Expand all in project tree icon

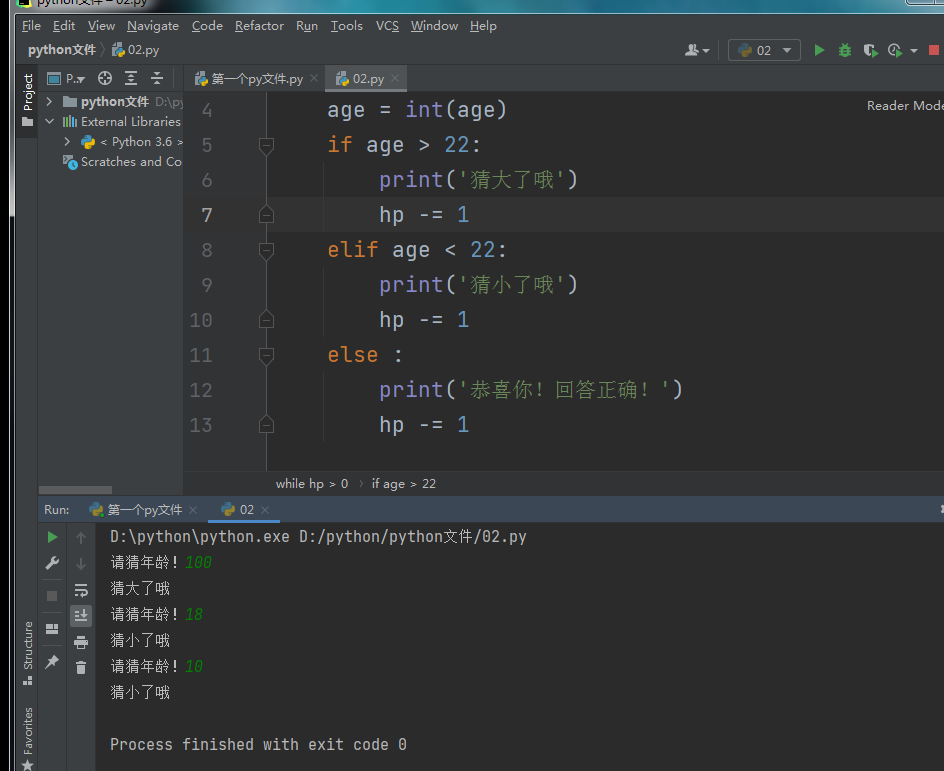pos(131,78)
